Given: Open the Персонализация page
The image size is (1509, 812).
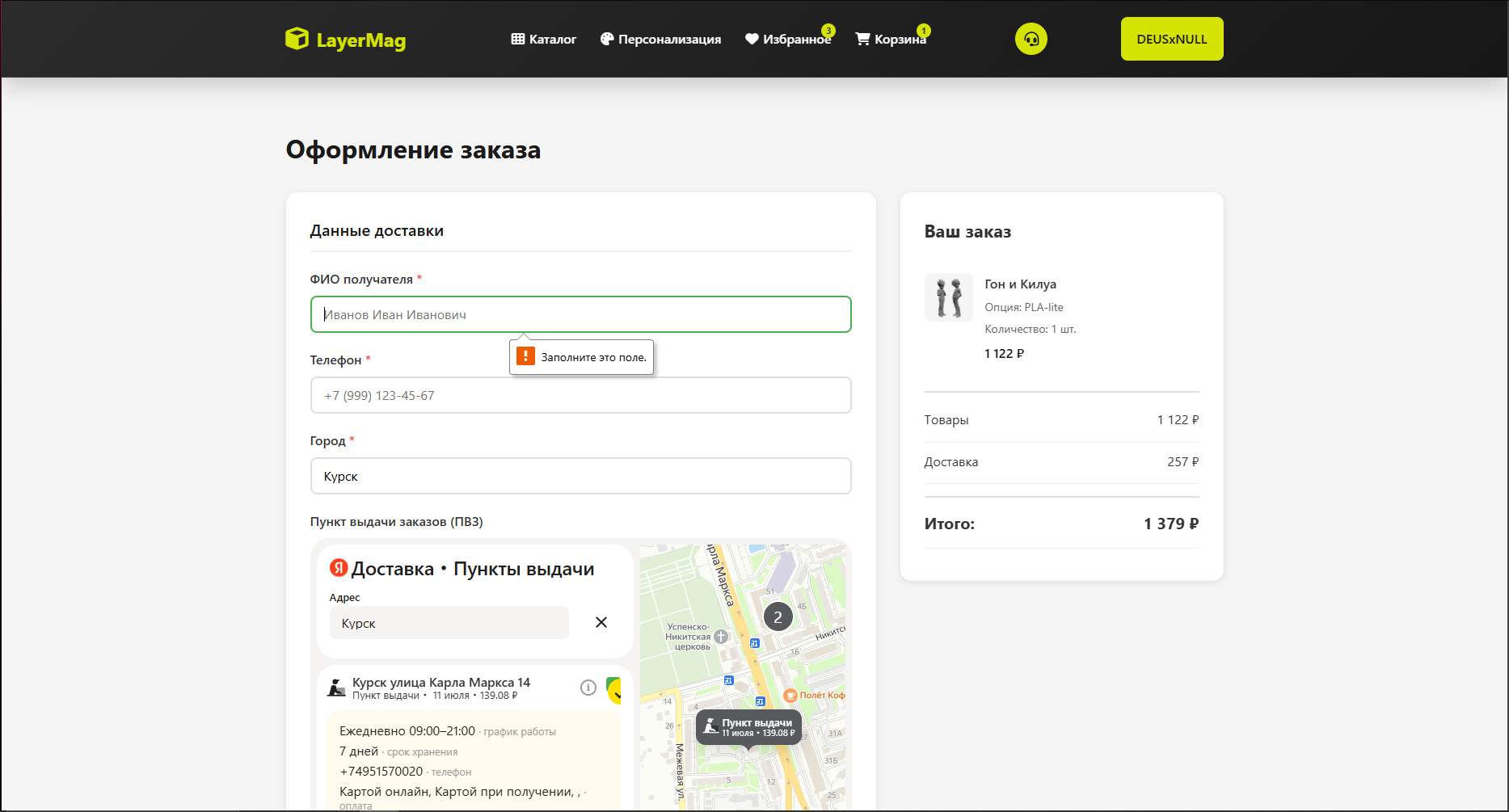Looking at the screenshot, I should 660,39.
